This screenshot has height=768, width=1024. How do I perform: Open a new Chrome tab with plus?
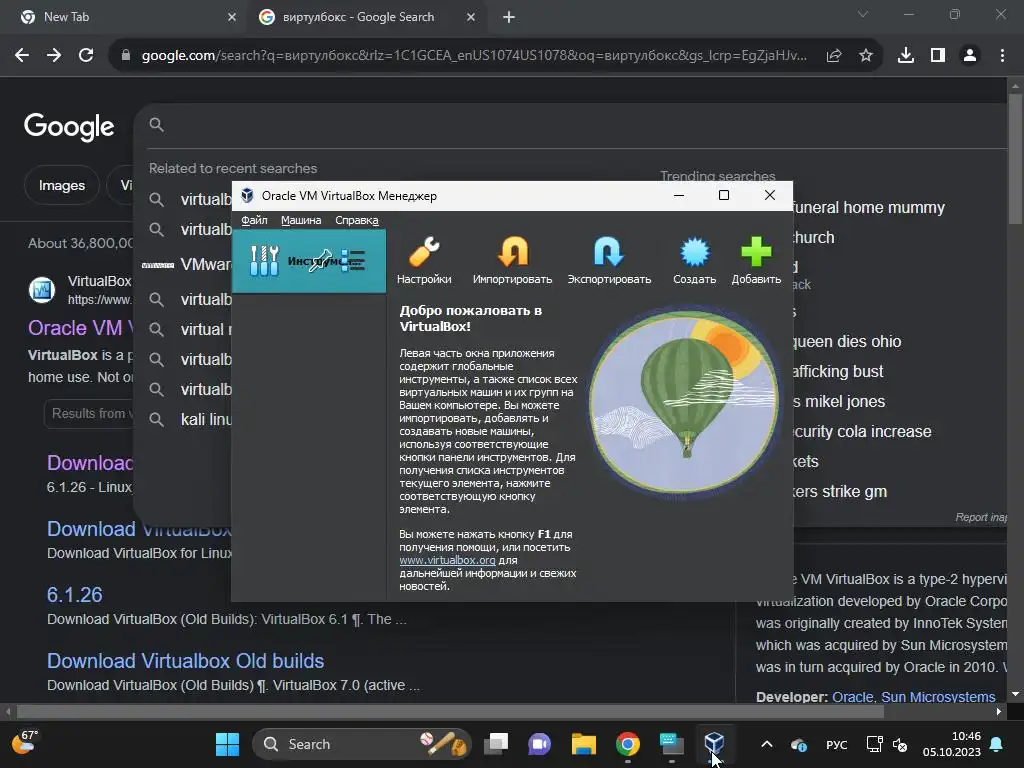point(509,17)
